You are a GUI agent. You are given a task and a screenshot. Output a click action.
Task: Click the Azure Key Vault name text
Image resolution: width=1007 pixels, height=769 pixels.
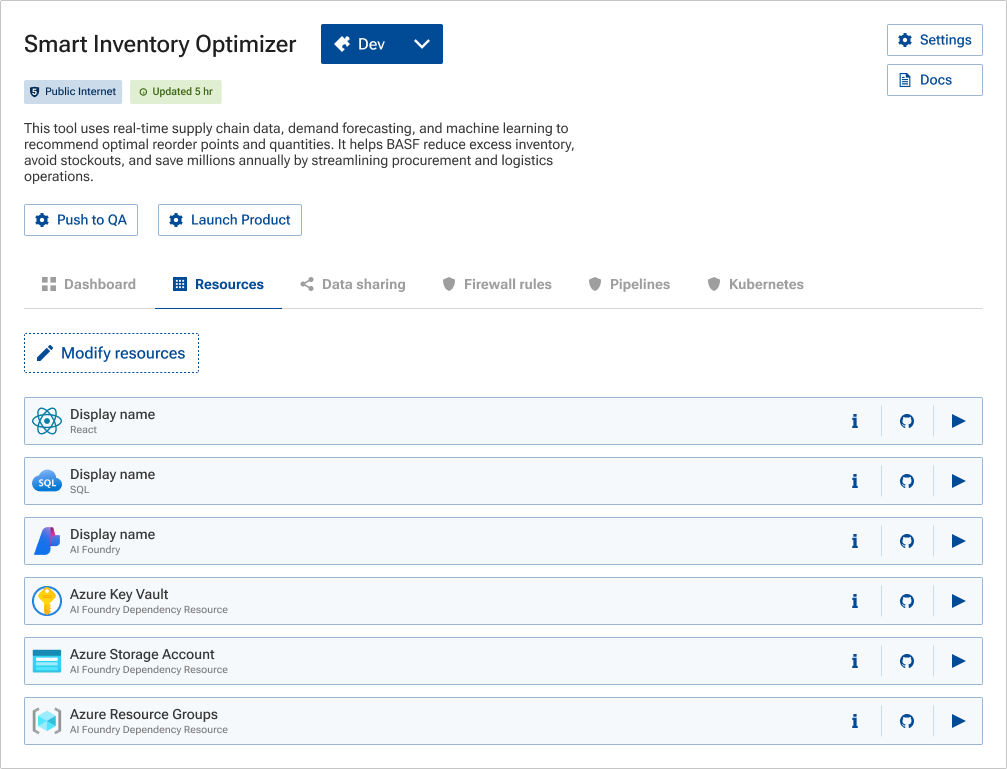119,594
